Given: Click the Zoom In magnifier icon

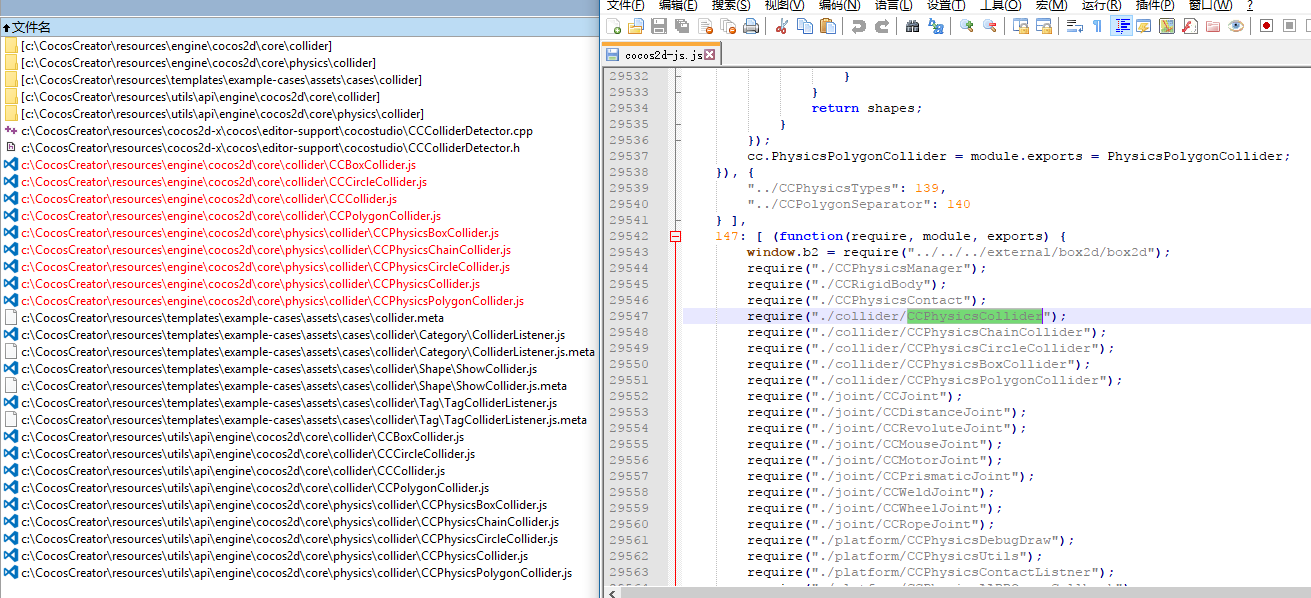Looking at the screenshot, I should 967,26.
